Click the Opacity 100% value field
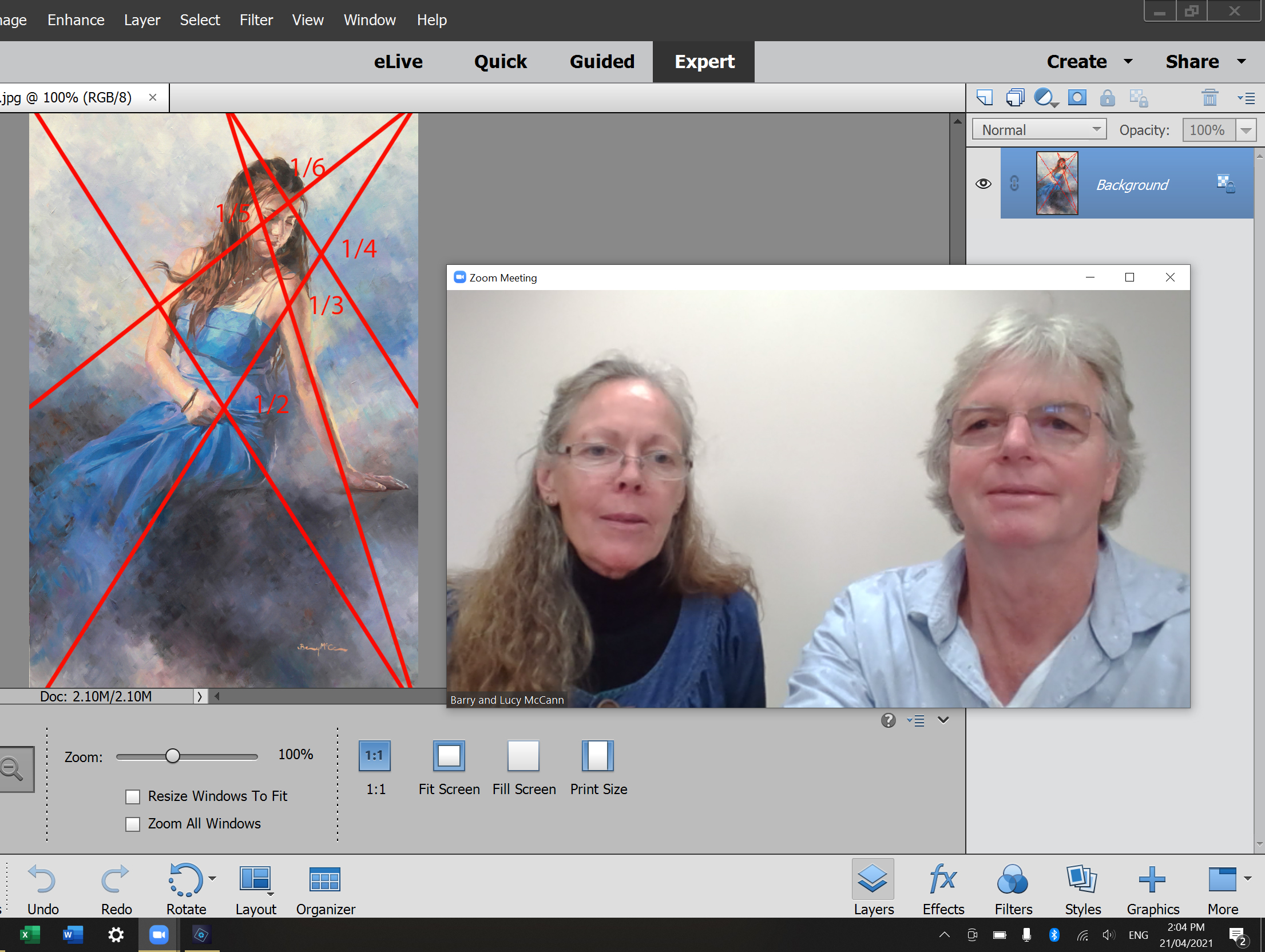The image size is (1265, 952). pyautogui.click(x=1208, y=130)
